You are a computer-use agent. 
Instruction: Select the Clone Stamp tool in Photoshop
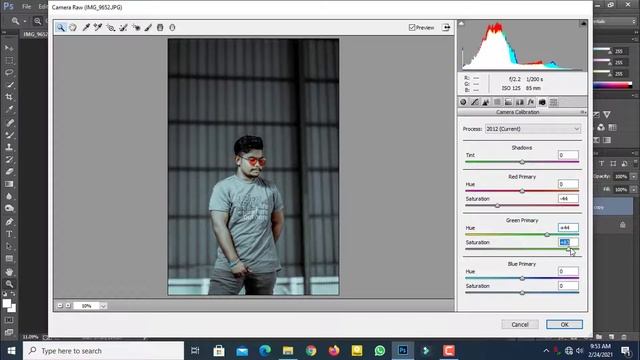pos(9,147)
